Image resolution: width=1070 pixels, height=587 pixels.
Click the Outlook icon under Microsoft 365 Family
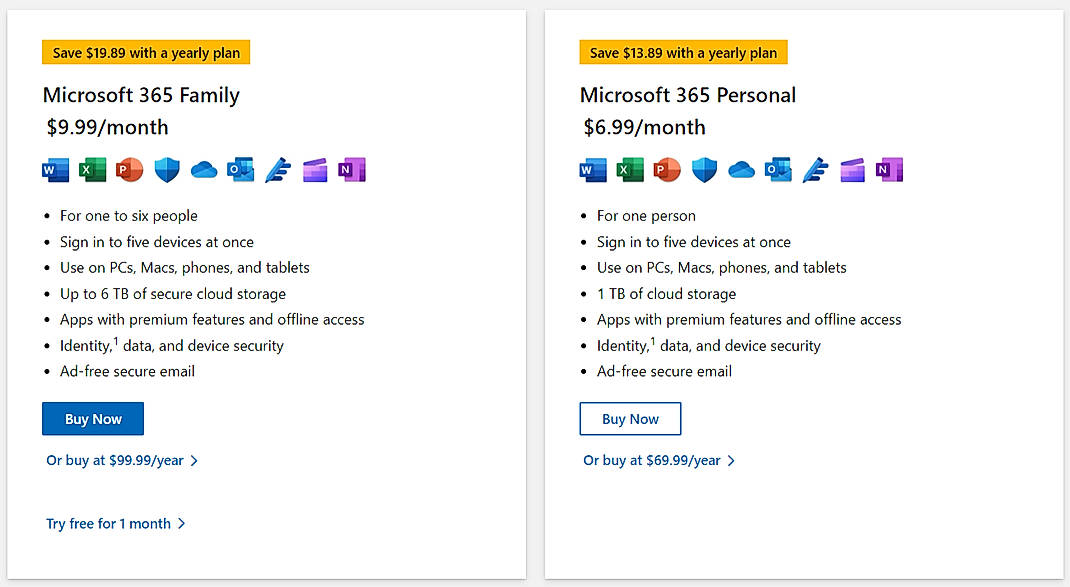[240, 170]
